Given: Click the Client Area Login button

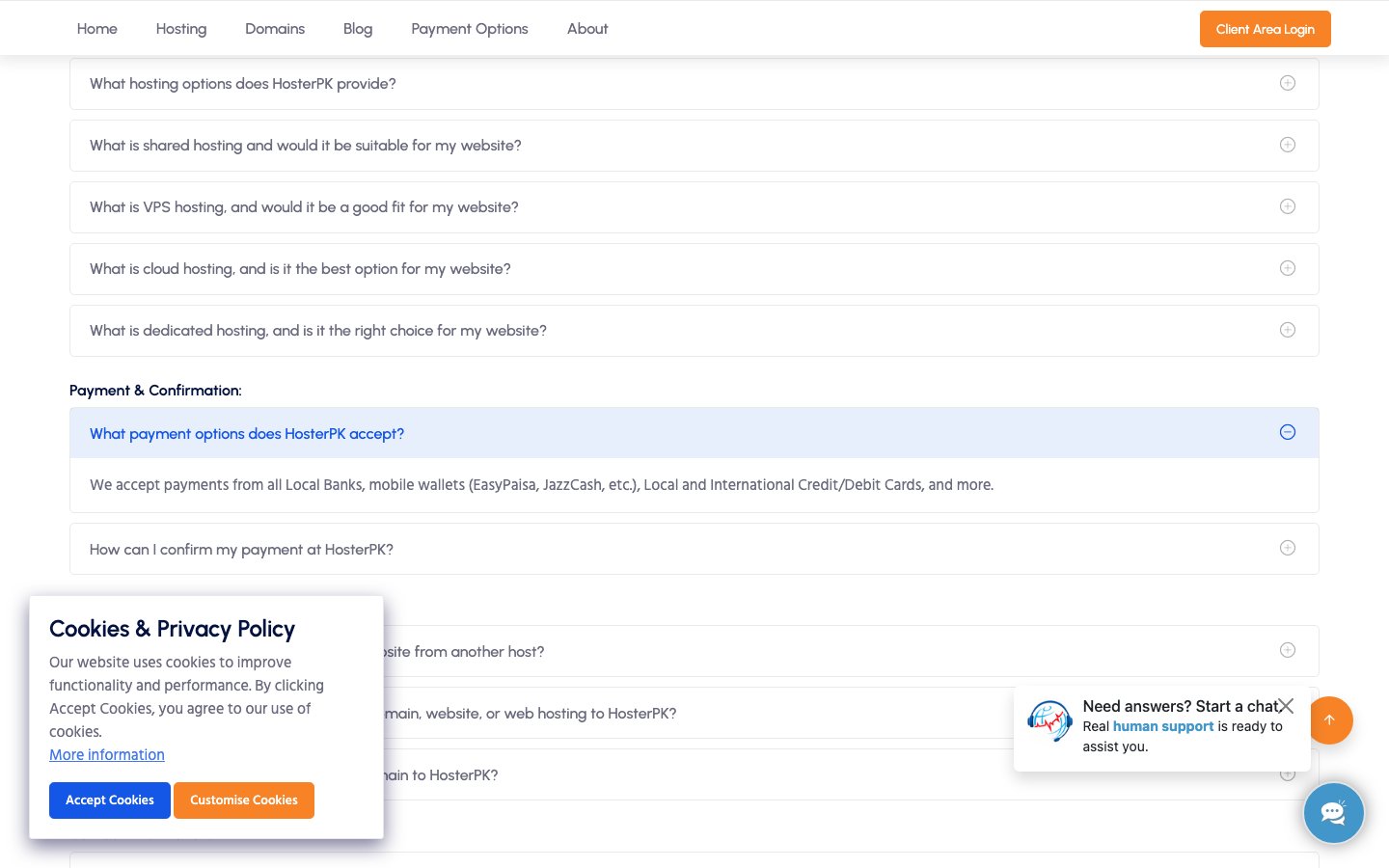Looking at the screenshot, I should point(1265,29).
